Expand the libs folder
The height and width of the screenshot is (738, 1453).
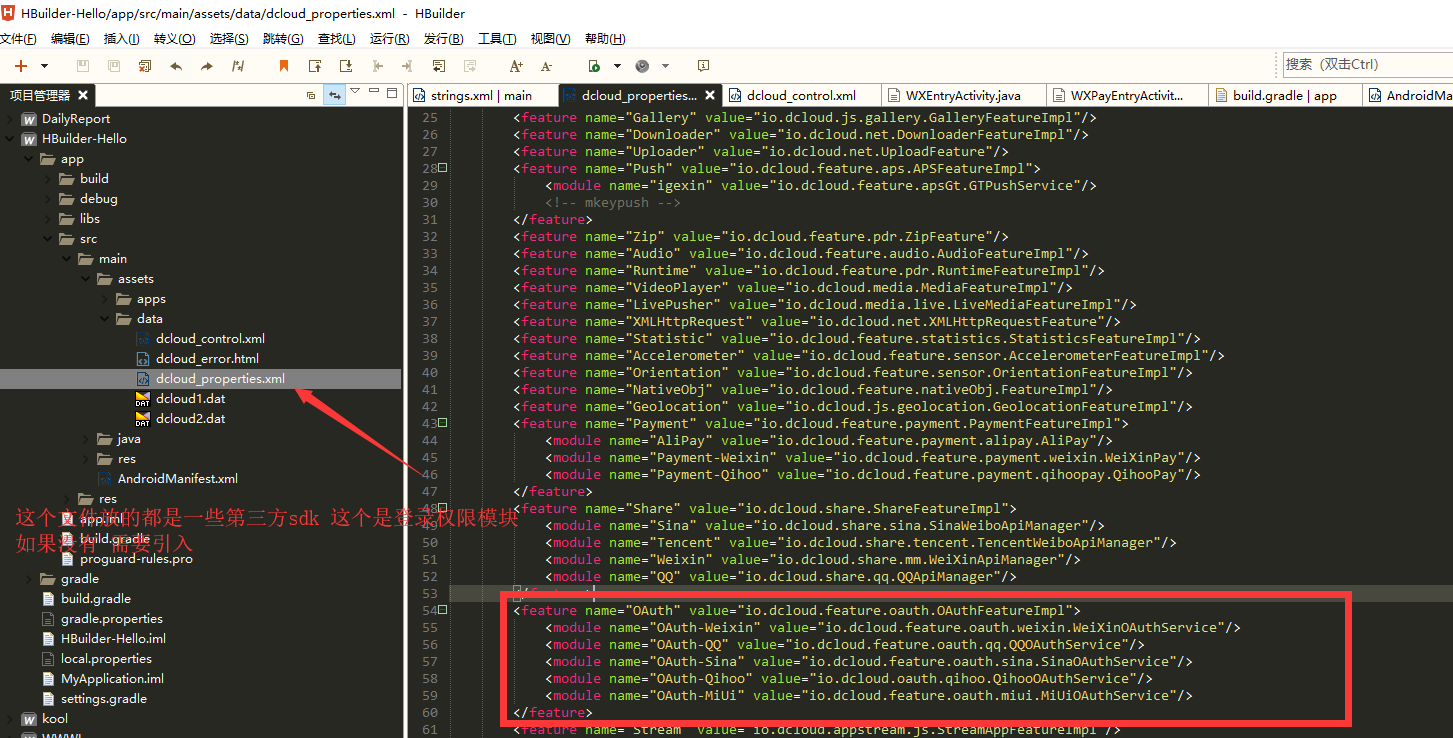pyautogui.click(x=48, y=219)
